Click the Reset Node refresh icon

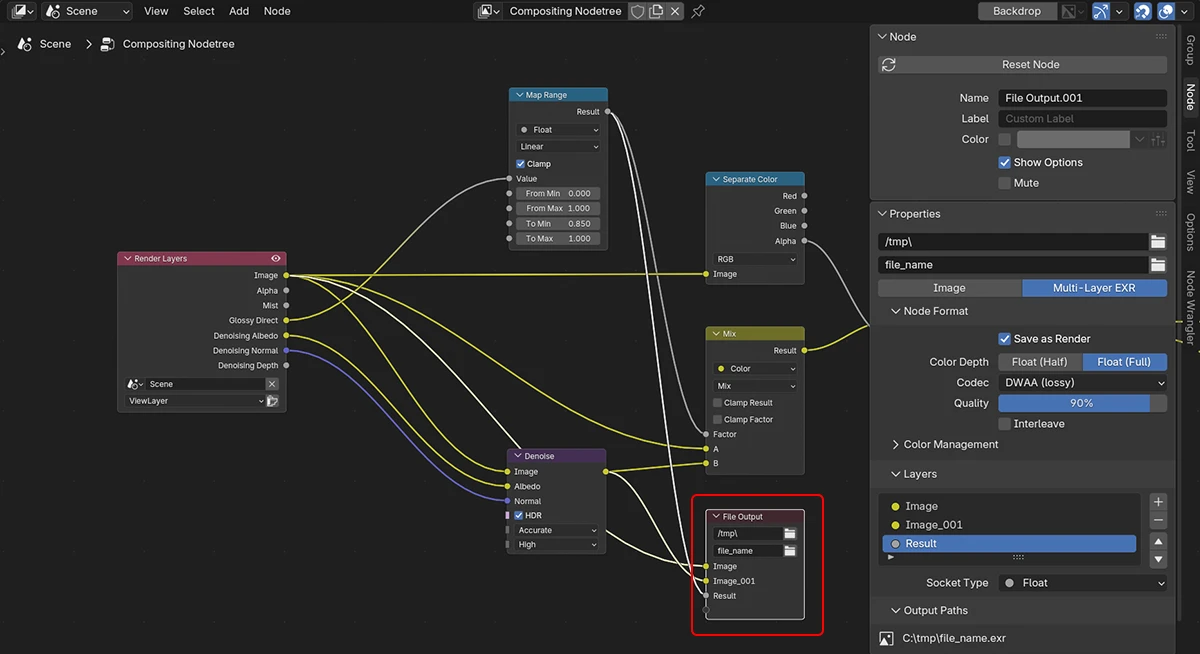(x=889, y=64)
